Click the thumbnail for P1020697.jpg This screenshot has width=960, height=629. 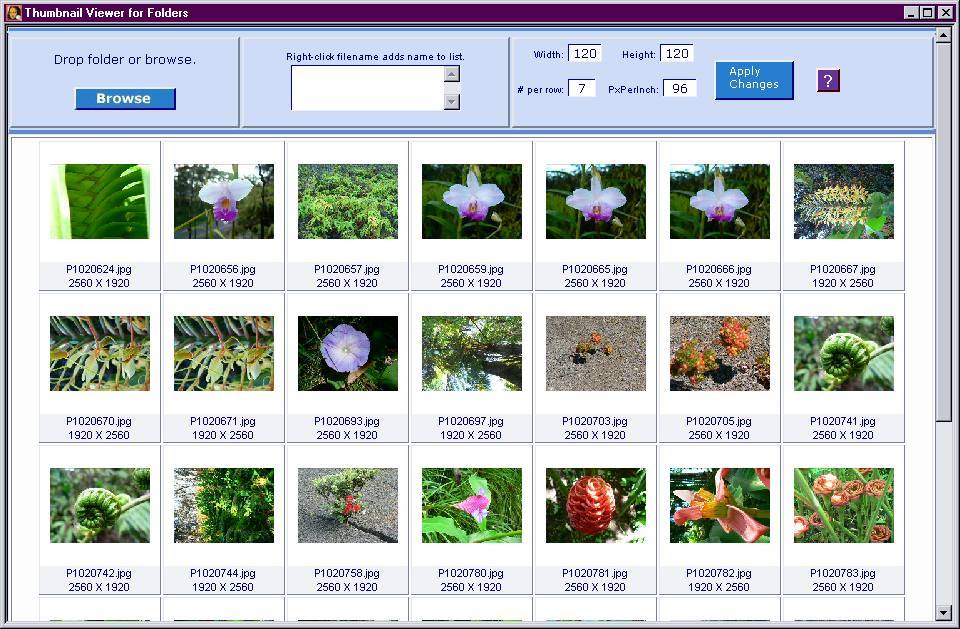click(472, 353)
